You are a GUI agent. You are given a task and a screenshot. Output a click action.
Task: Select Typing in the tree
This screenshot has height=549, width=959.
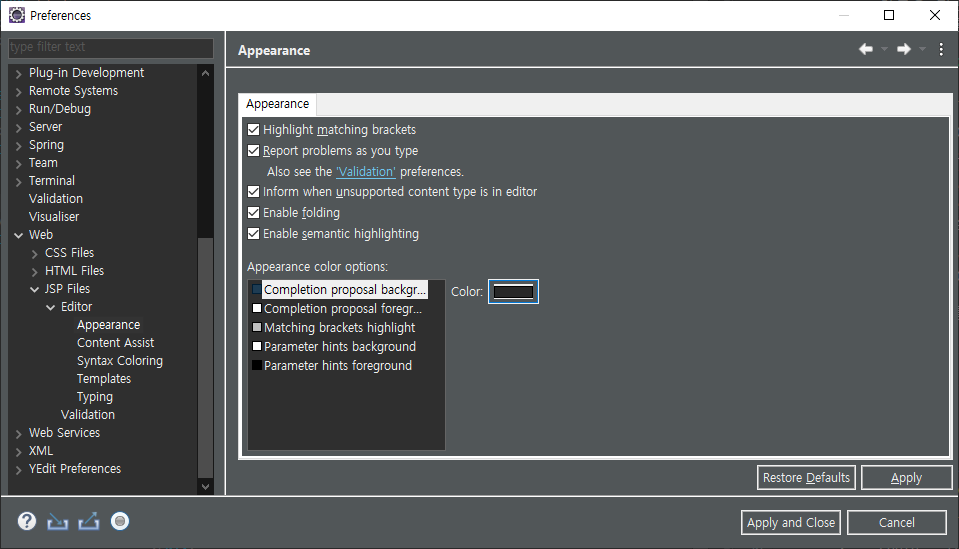pos(95,397)
